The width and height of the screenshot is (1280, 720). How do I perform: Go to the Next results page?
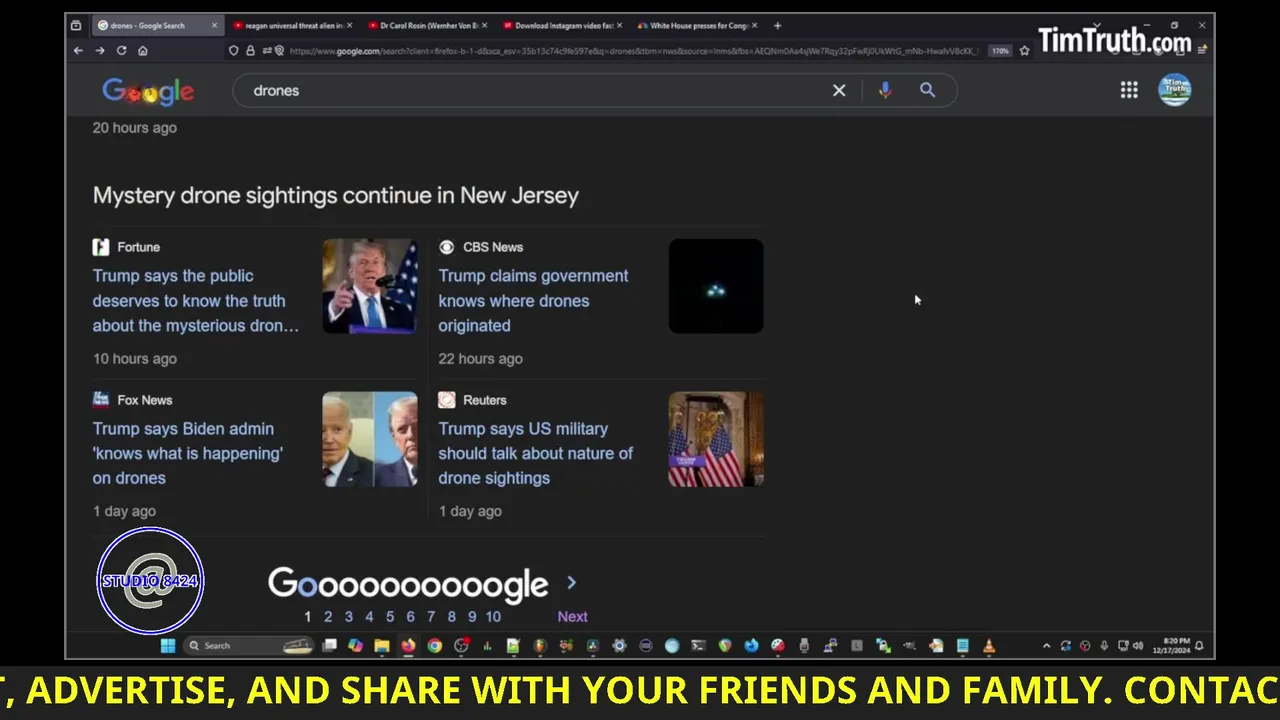click(572, 617)
